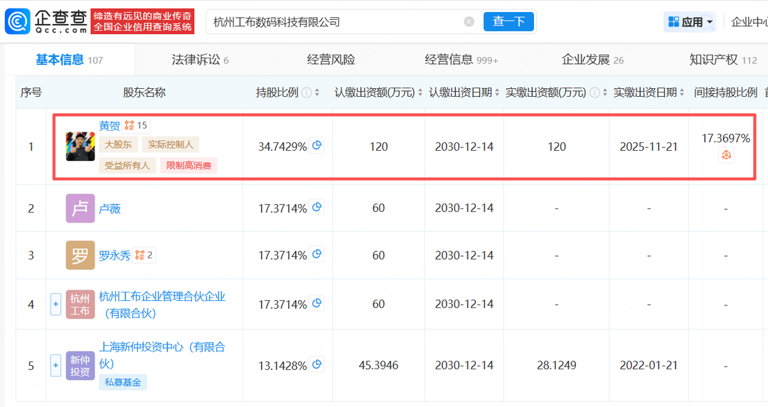This screenshot has width=768, height=407.
Task: Open shareholding history icon for 34.7429%
Action: pos(317,145)
